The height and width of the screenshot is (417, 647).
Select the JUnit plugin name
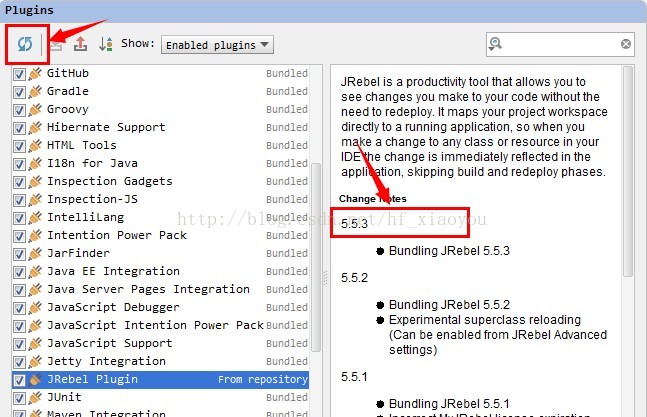(64, 398)
